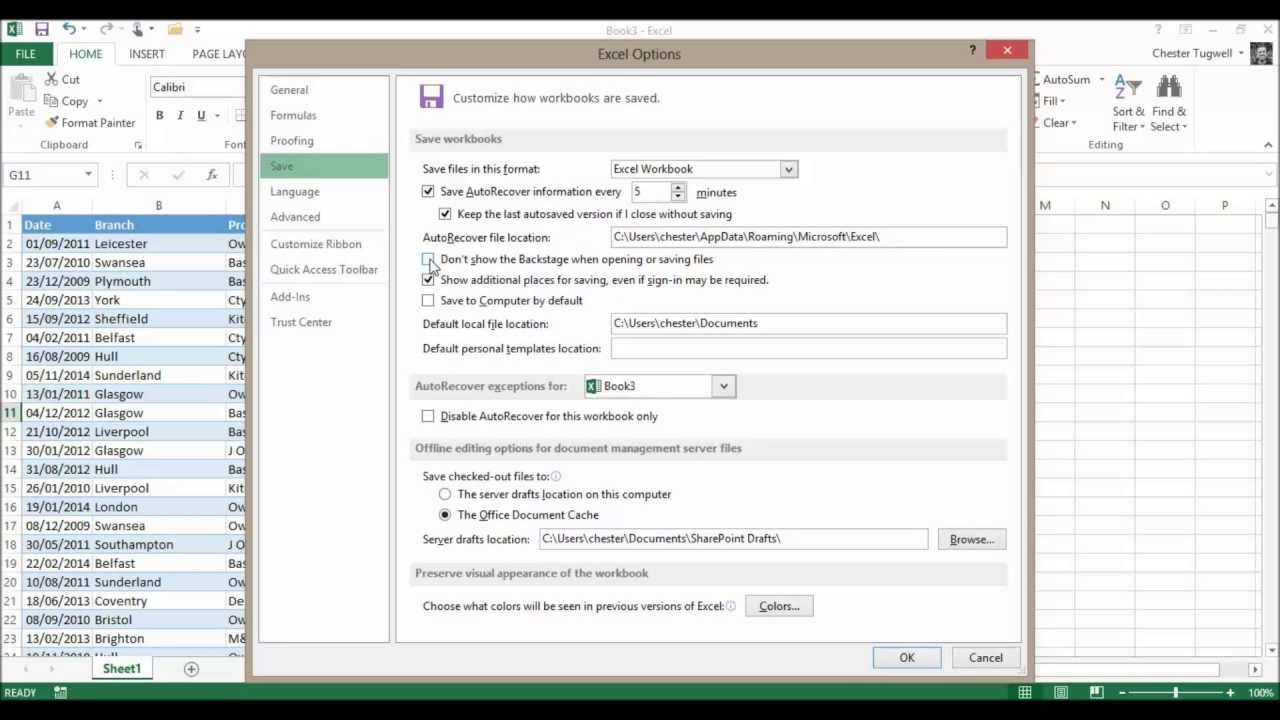Click AutoRecover file location text field
Viewport: 1280px width, 720px height.
(x=808, y=237)
